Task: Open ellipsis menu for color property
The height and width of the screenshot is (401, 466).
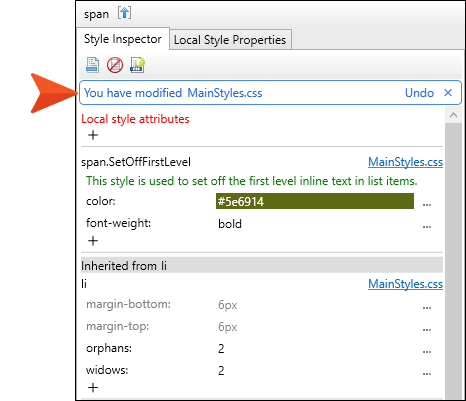Action: click(x=427, y=204)
